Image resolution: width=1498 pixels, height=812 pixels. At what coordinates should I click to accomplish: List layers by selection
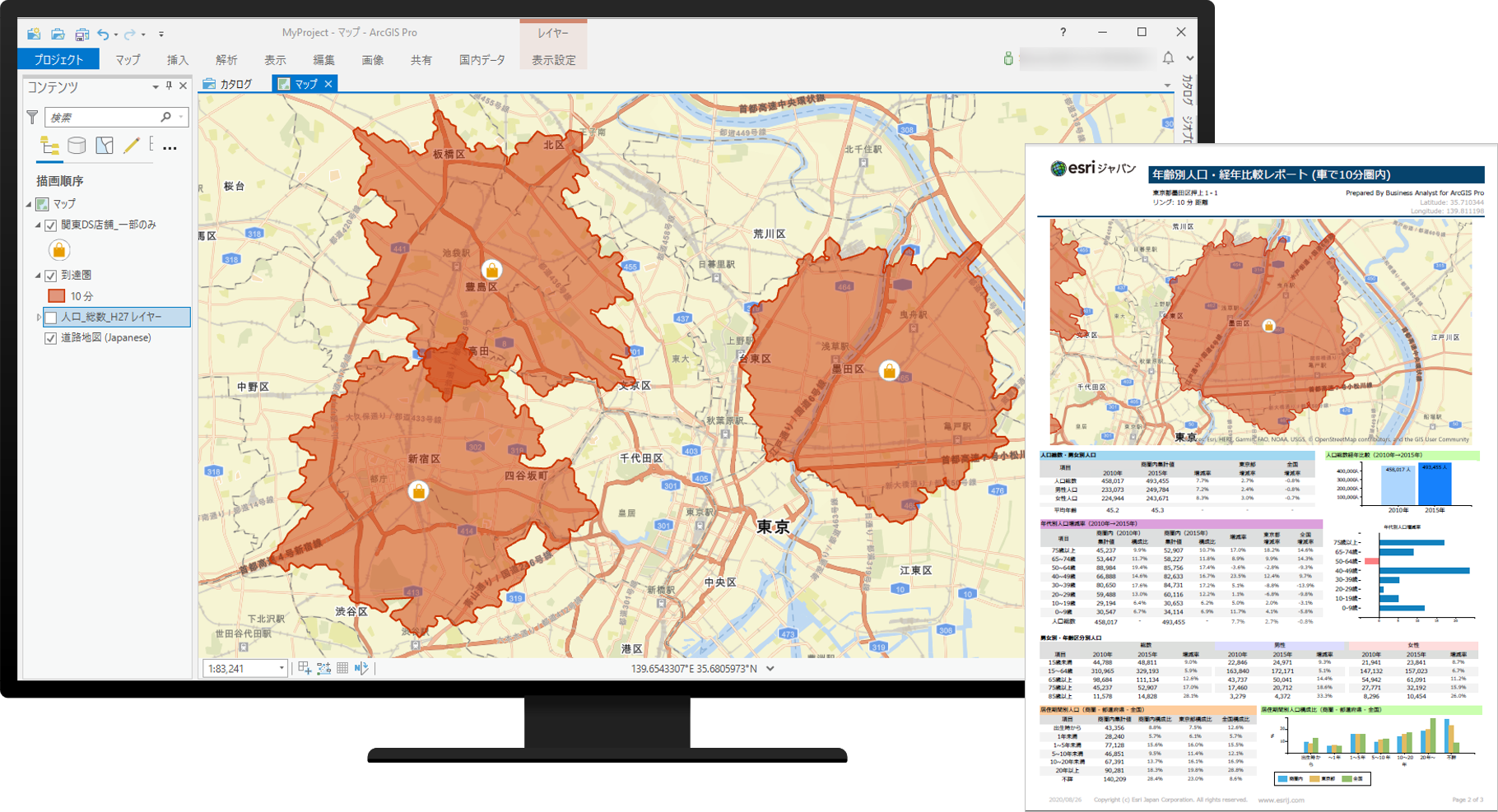(x=105, y=146)
